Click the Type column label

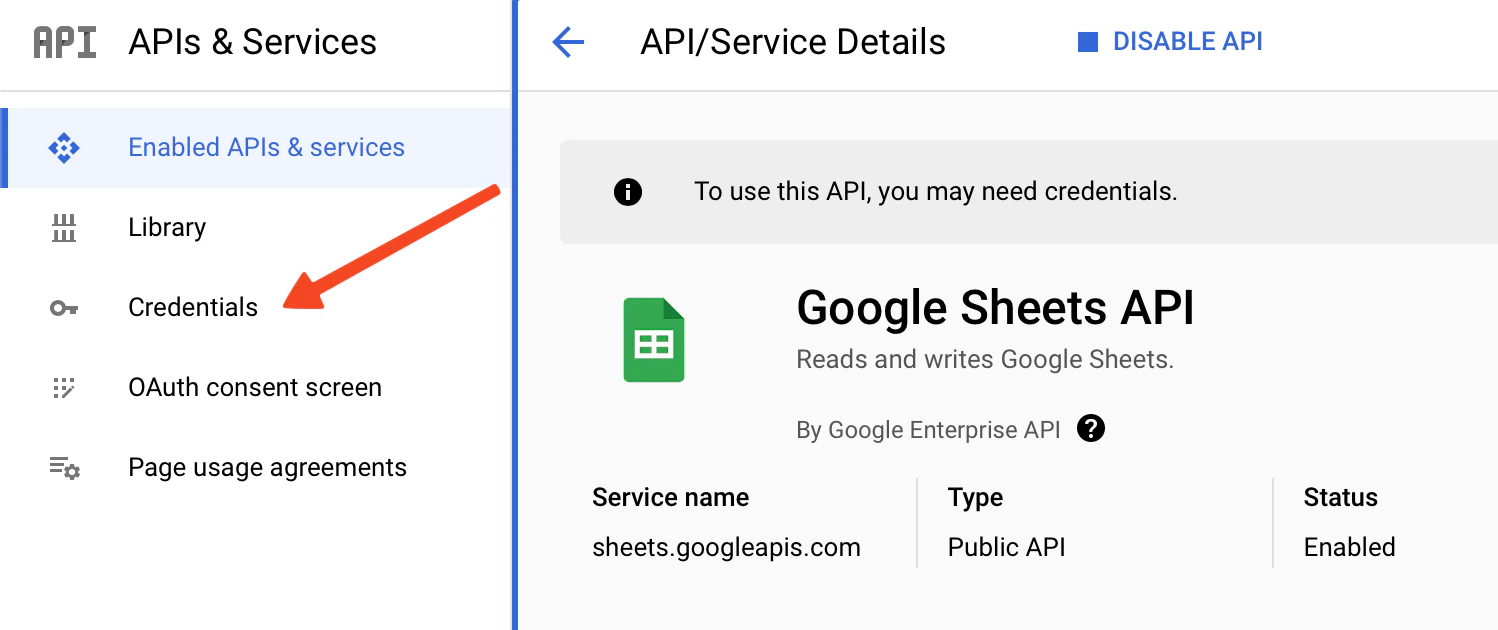[975, 498]
